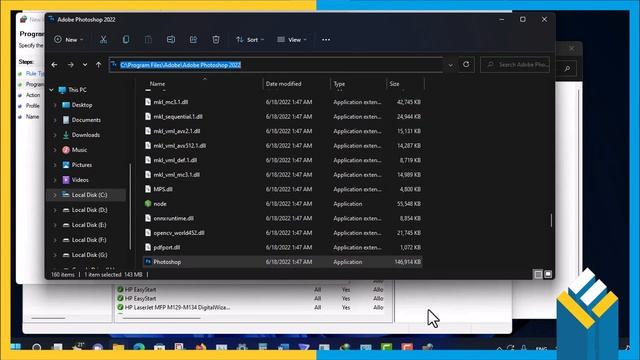Expand the Local Disk (F:) chevron
Image resolution: width=640 pixels, height=360 pixels.
tap(55, 240)
